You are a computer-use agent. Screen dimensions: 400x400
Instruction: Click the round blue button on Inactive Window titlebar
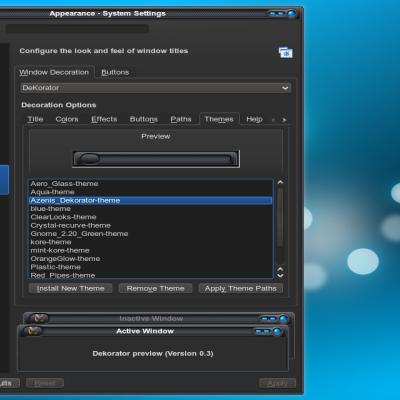(x=283, y=319)
